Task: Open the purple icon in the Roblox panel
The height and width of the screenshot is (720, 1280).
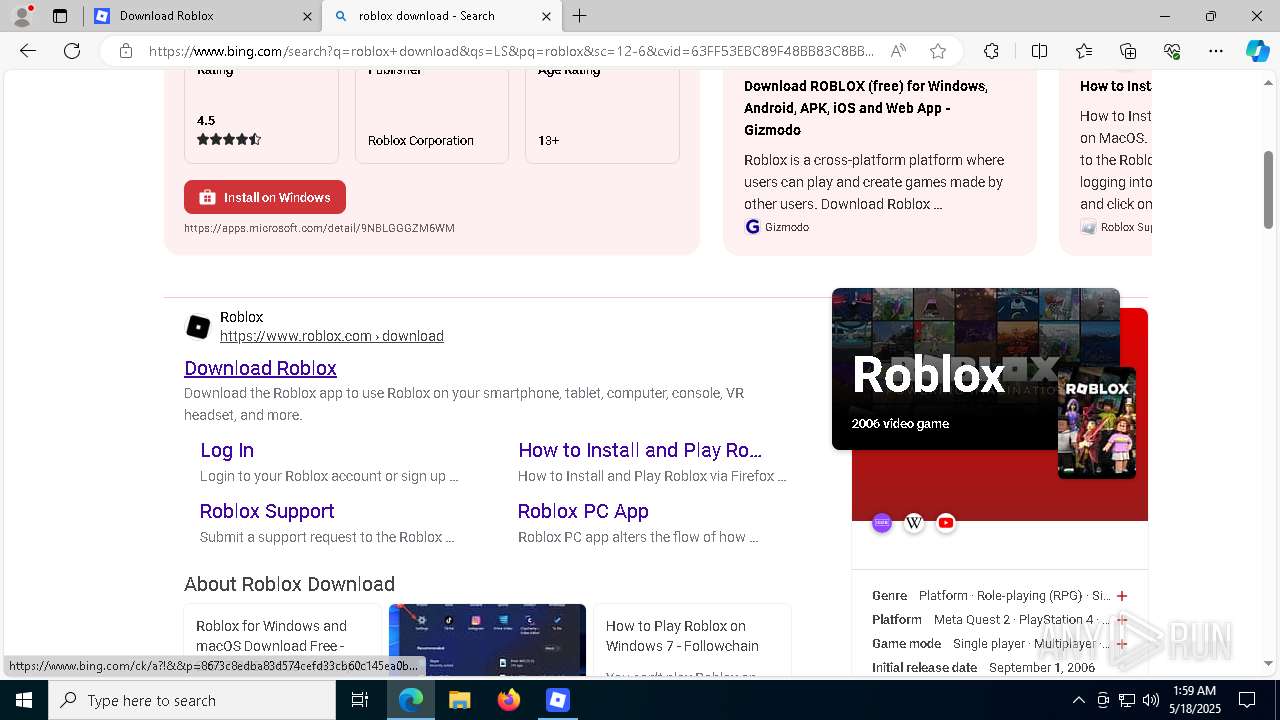Action: click(882, 523)
